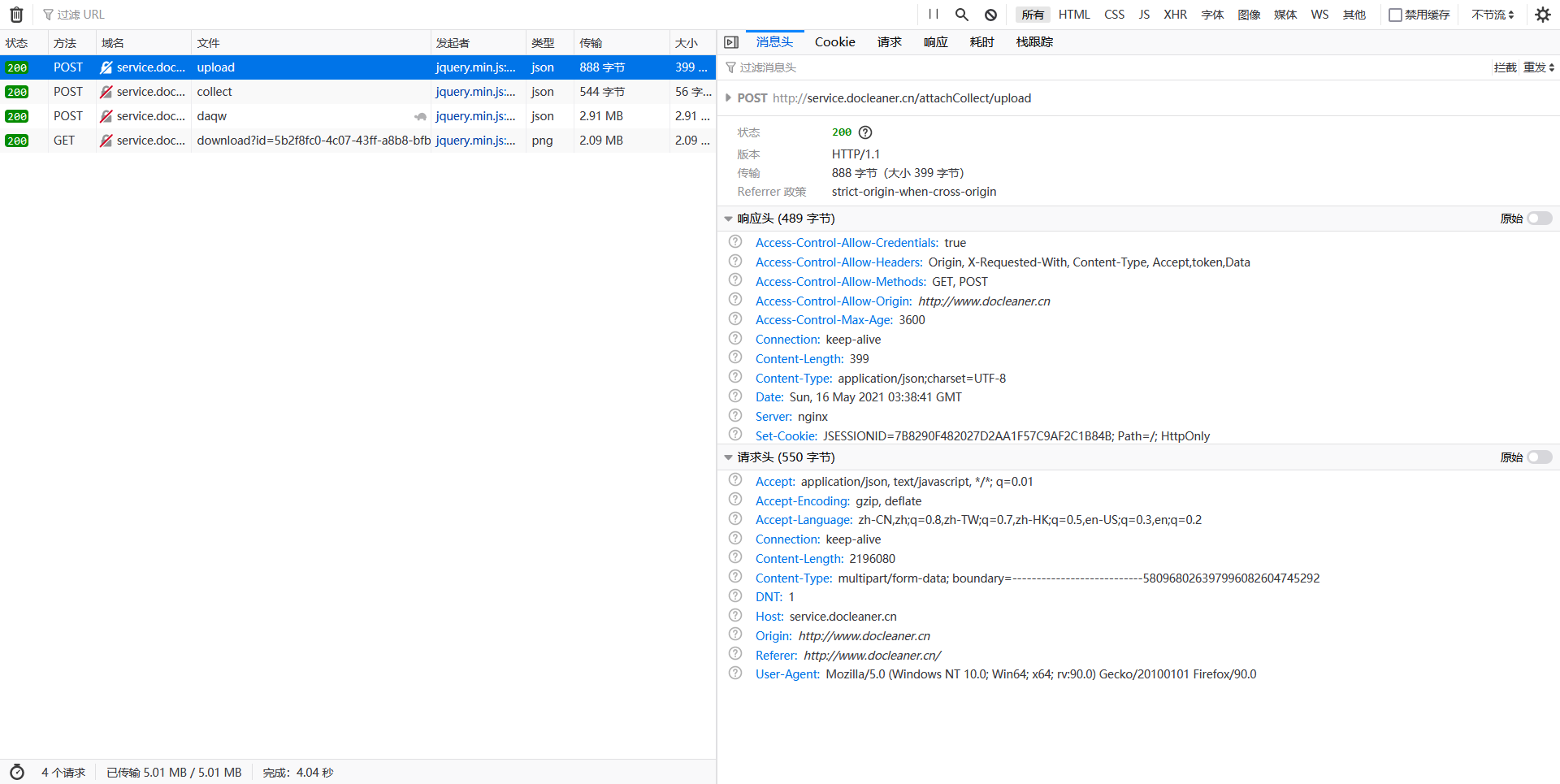Sort by the 发起者 column header
Viewport: 1560px width, 784px height.
click(x=478, y=43)
